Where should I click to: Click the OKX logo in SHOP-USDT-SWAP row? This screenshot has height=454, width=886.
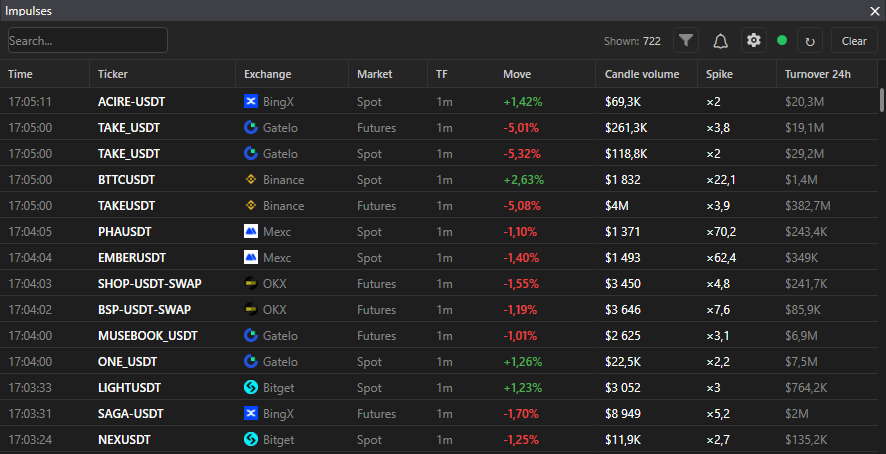[x=251, y=284]
